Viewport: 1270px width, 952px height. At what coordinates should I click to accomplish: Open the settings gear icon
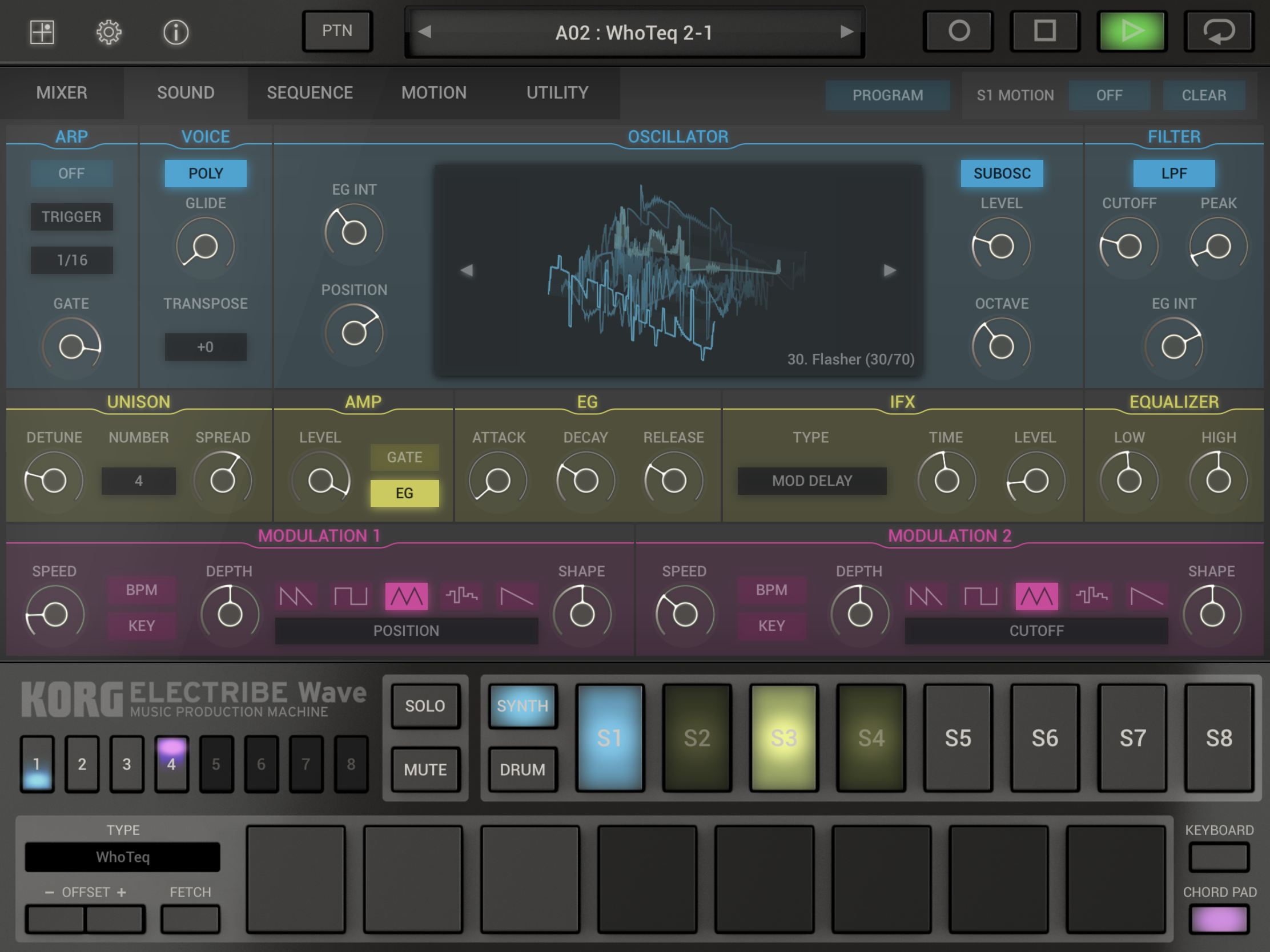click(x=108, y=33)
